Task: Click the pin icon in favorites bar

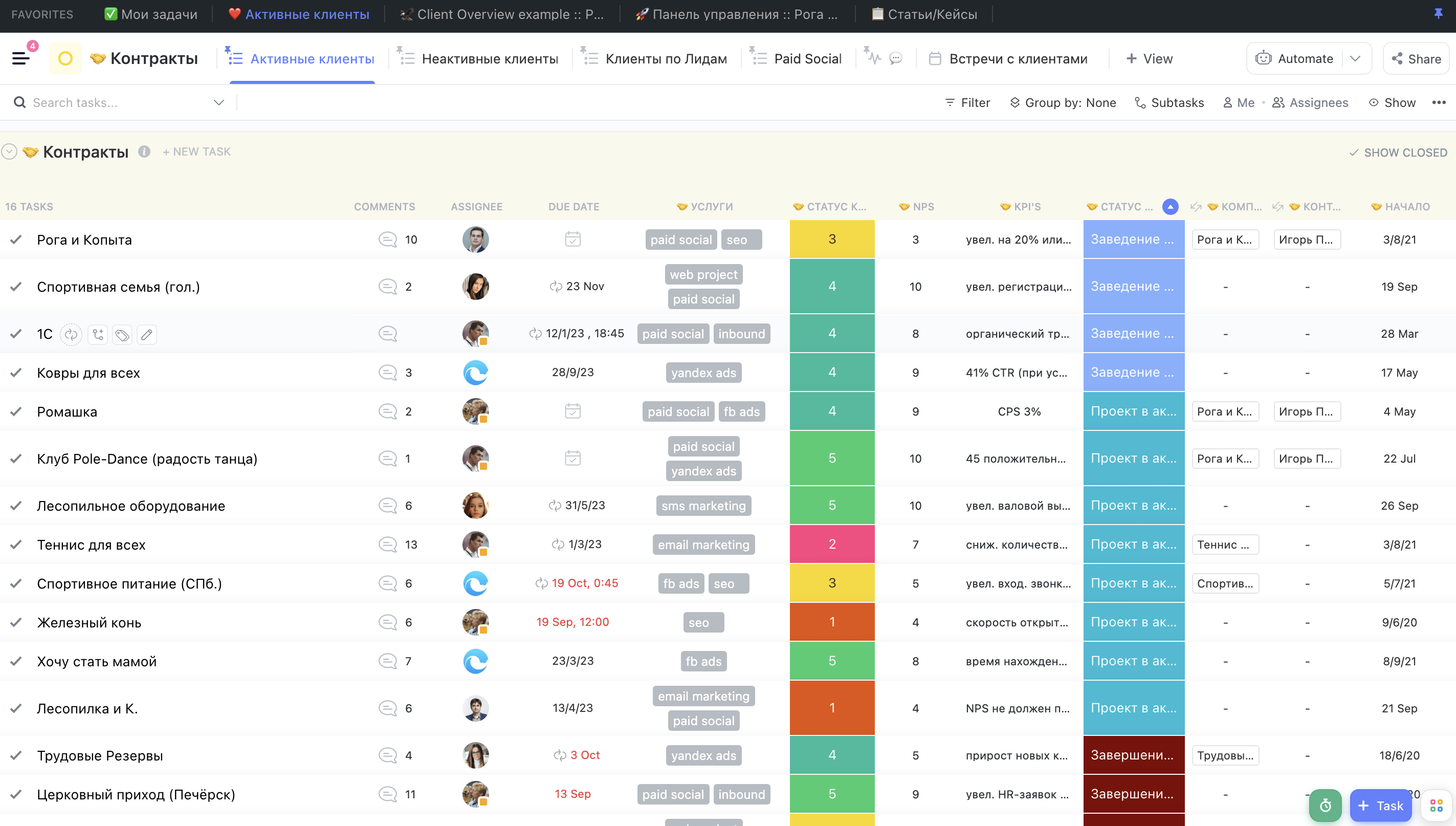Action: coord(1438,14)
